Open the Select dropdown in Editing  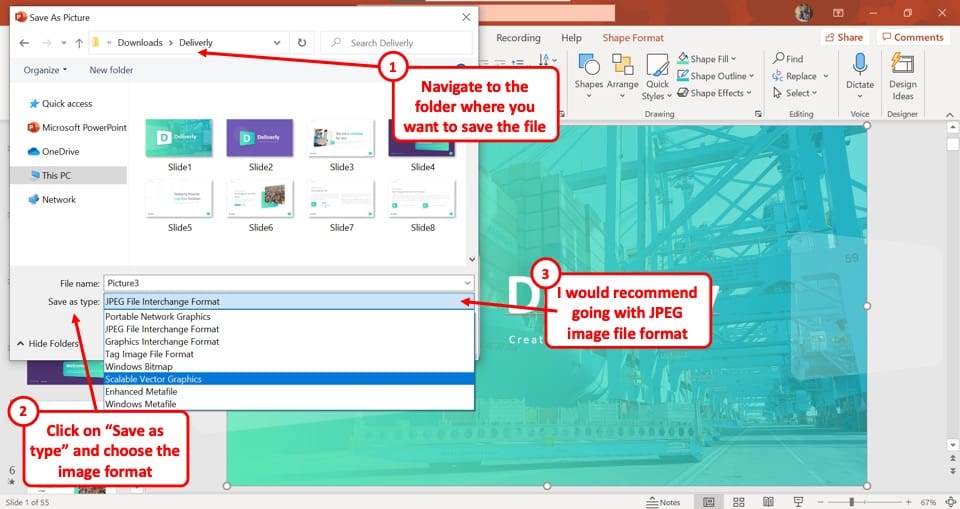(x=795, y=93)
